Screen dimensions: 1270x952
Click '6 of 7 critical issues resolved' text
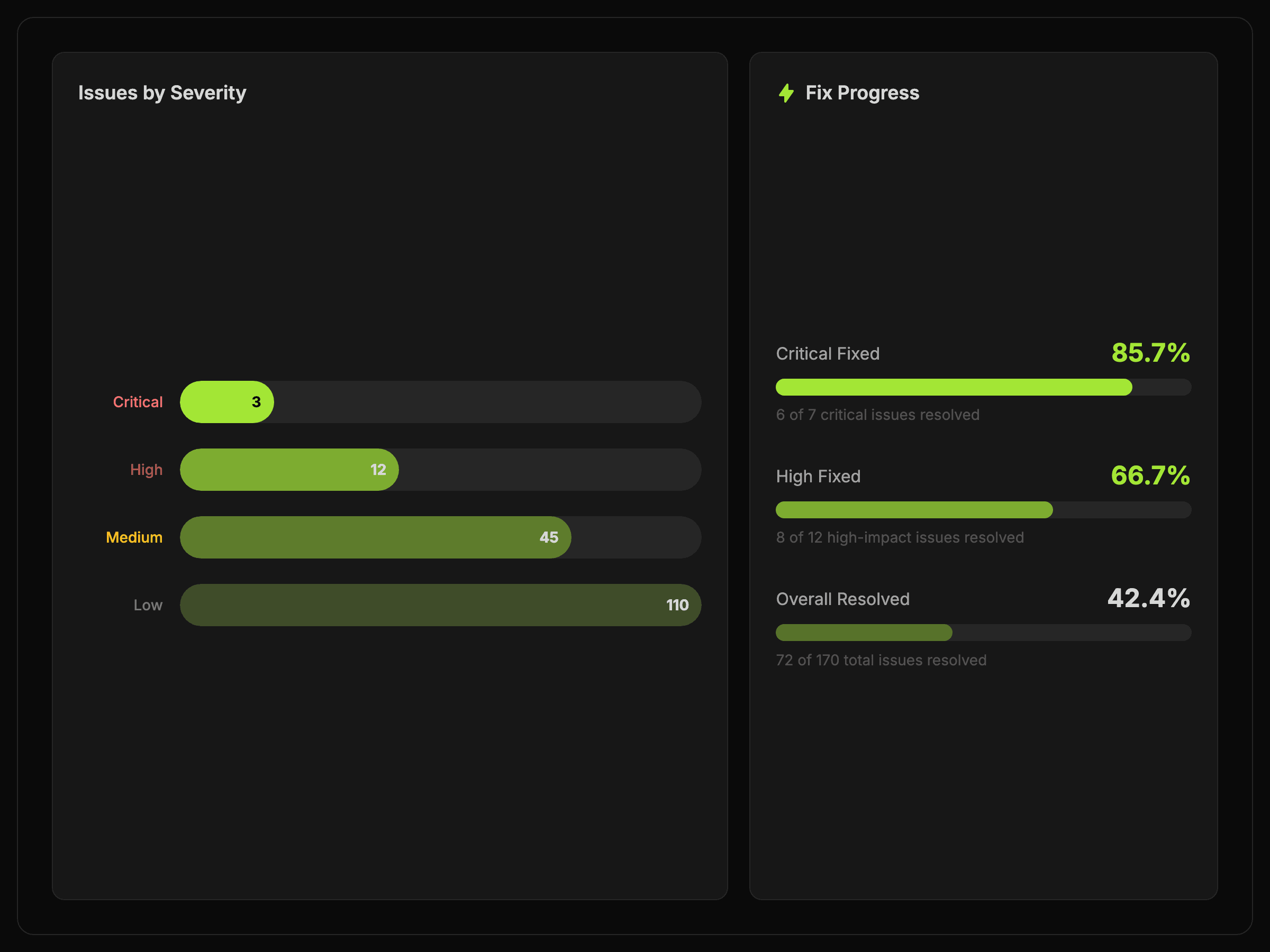[x=877, y=415]
